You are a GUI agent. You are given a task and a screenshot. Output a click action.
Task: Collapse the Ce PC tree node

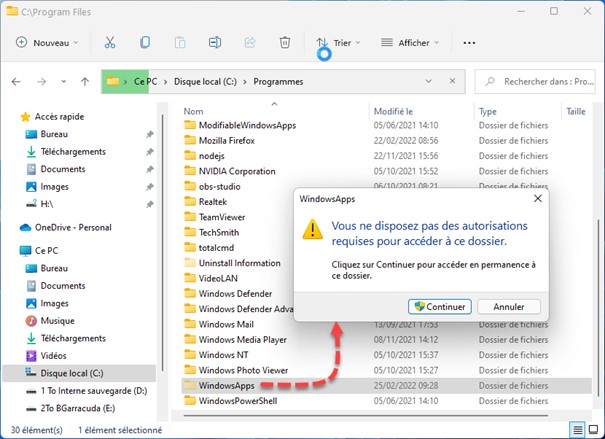[10, 248]
